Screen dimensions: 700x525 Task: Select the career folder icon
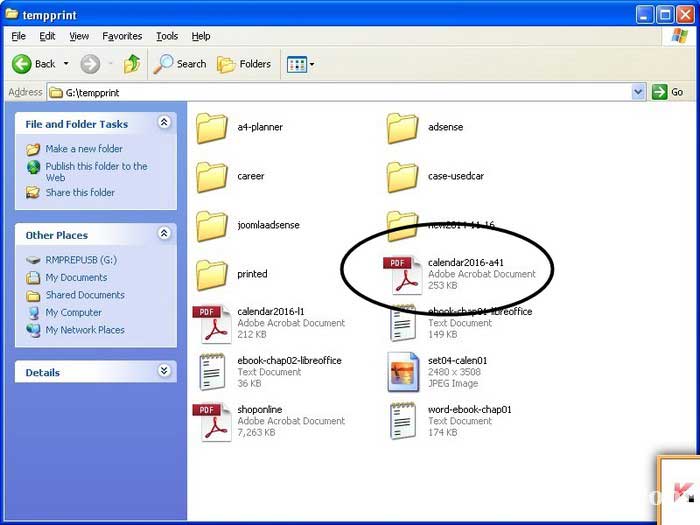pyautogui.click(x=212, y=177)
